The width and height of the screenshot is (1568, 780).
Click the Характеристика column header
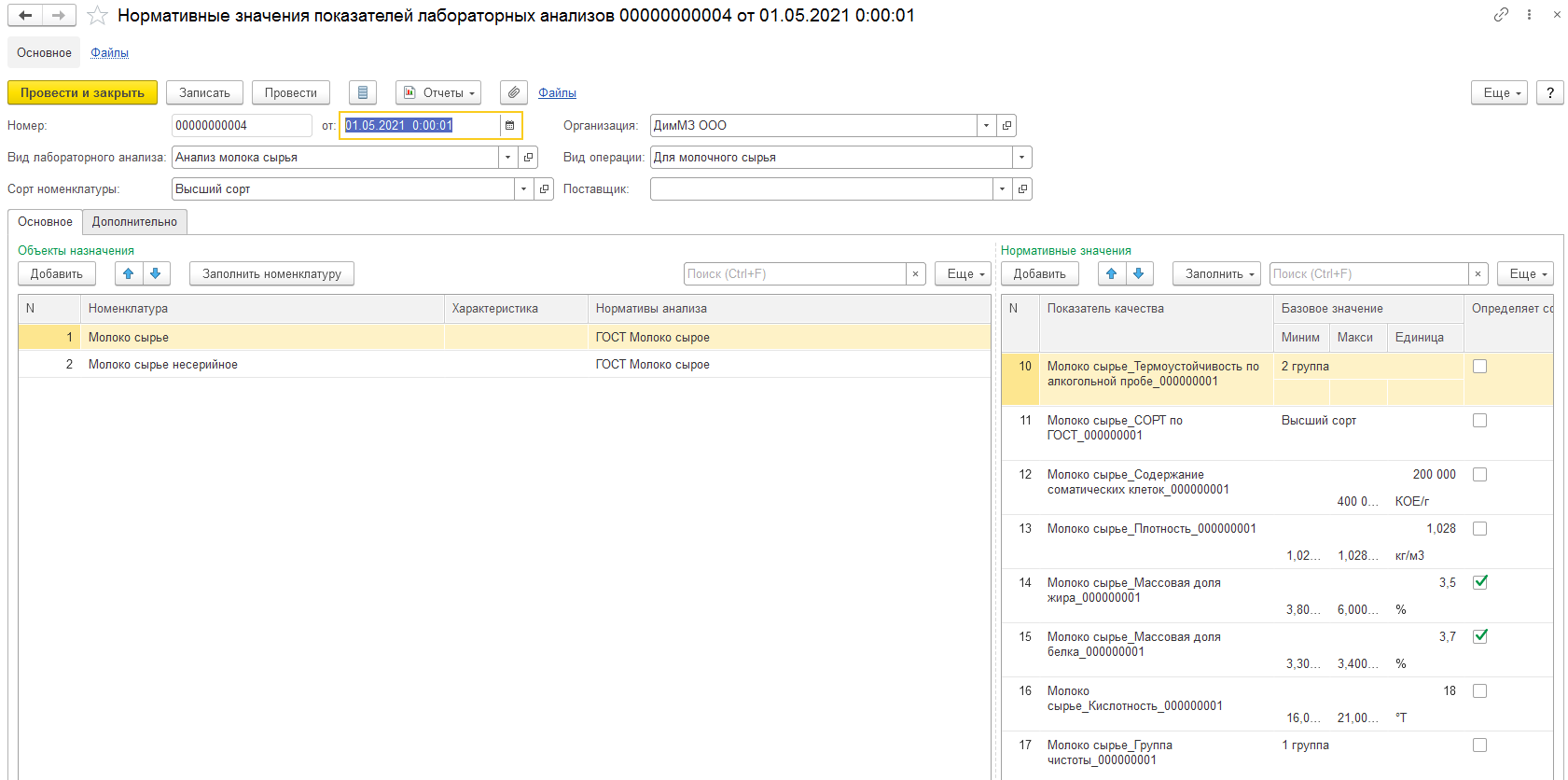point(516,308)
